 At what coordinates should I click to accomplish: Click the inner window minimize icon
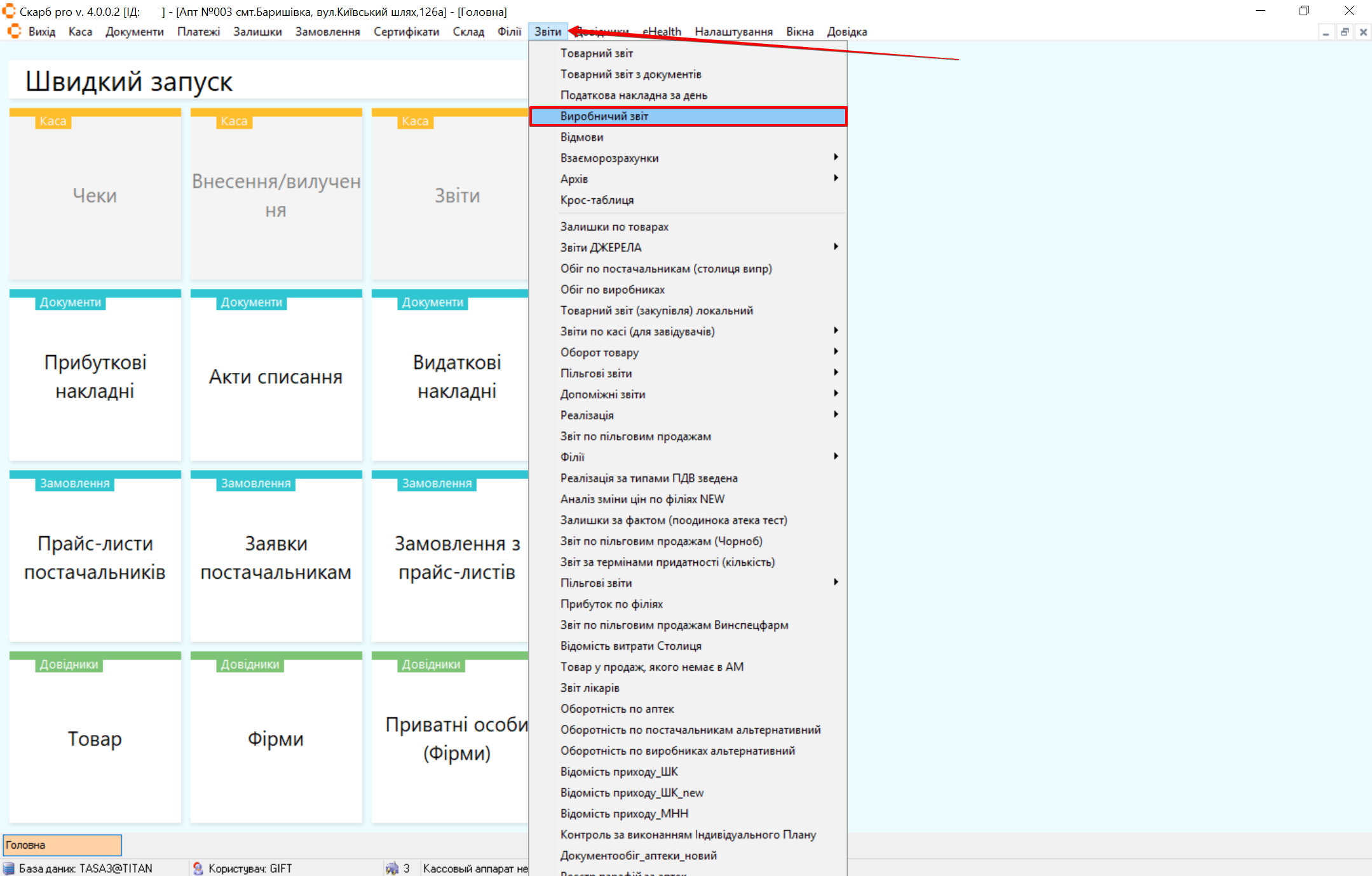coord(1326,32)
